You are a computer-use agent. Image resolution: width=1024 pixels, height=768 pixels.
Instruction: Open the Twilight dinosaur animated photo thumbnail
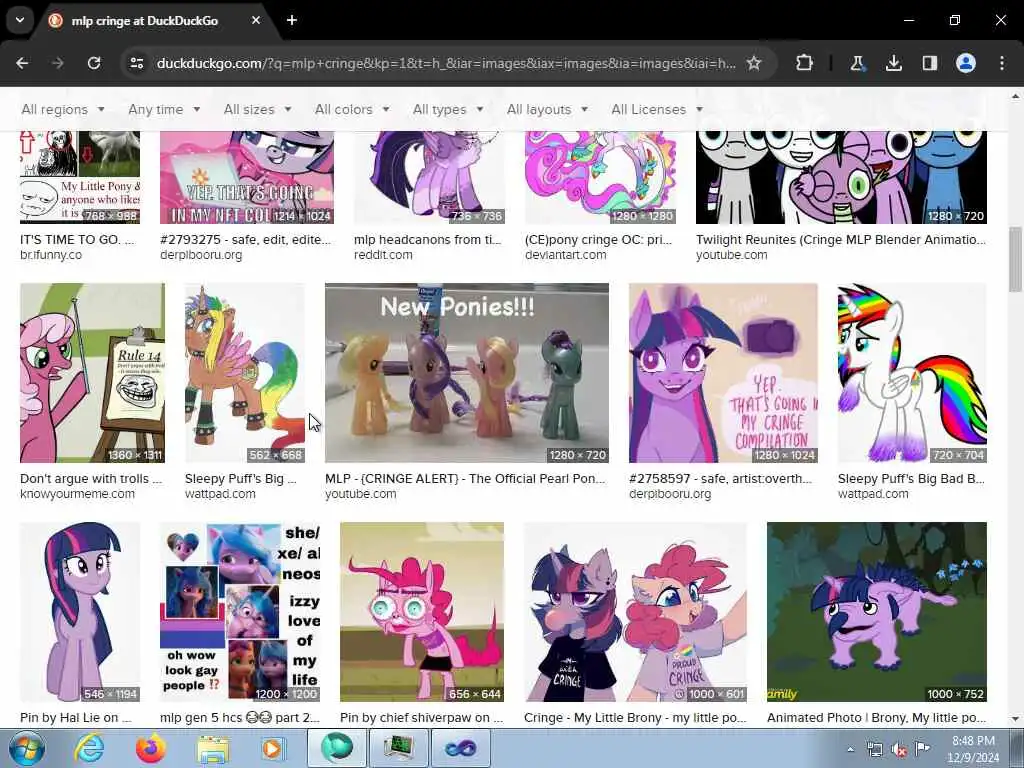pyautogui.click(x=876, y=612)
